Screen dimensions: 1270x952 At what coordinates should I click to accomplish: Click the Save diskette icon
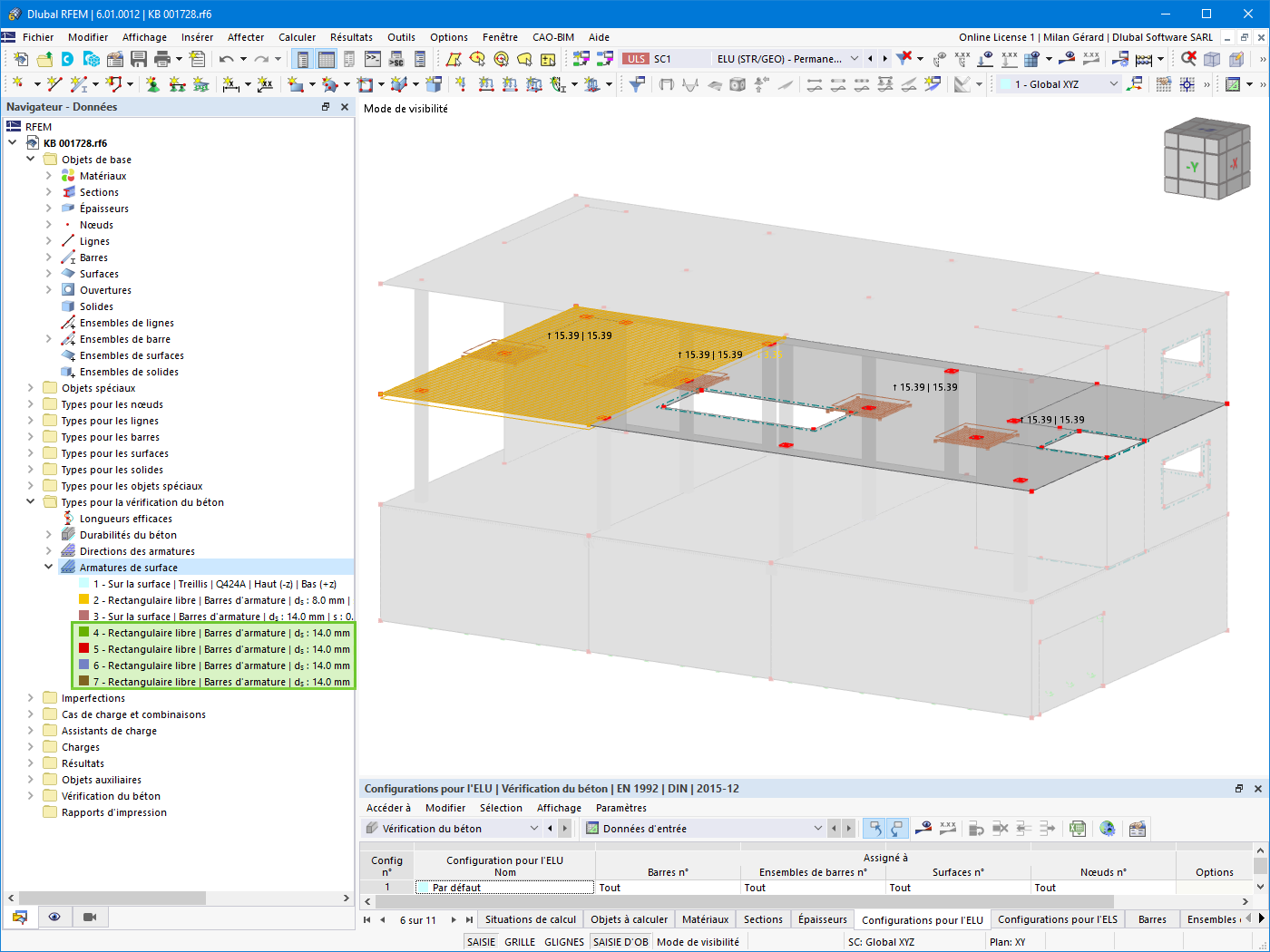pos(138,59)
